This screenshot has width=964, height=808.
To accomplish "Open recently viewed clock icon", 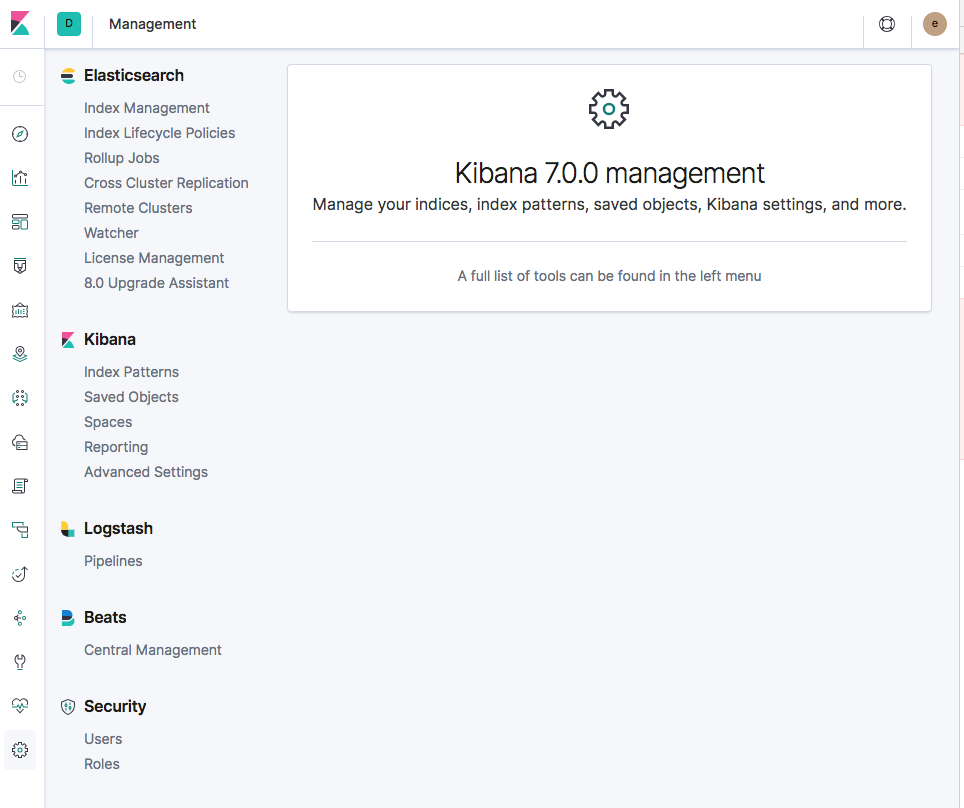I will tap(20, 76).
